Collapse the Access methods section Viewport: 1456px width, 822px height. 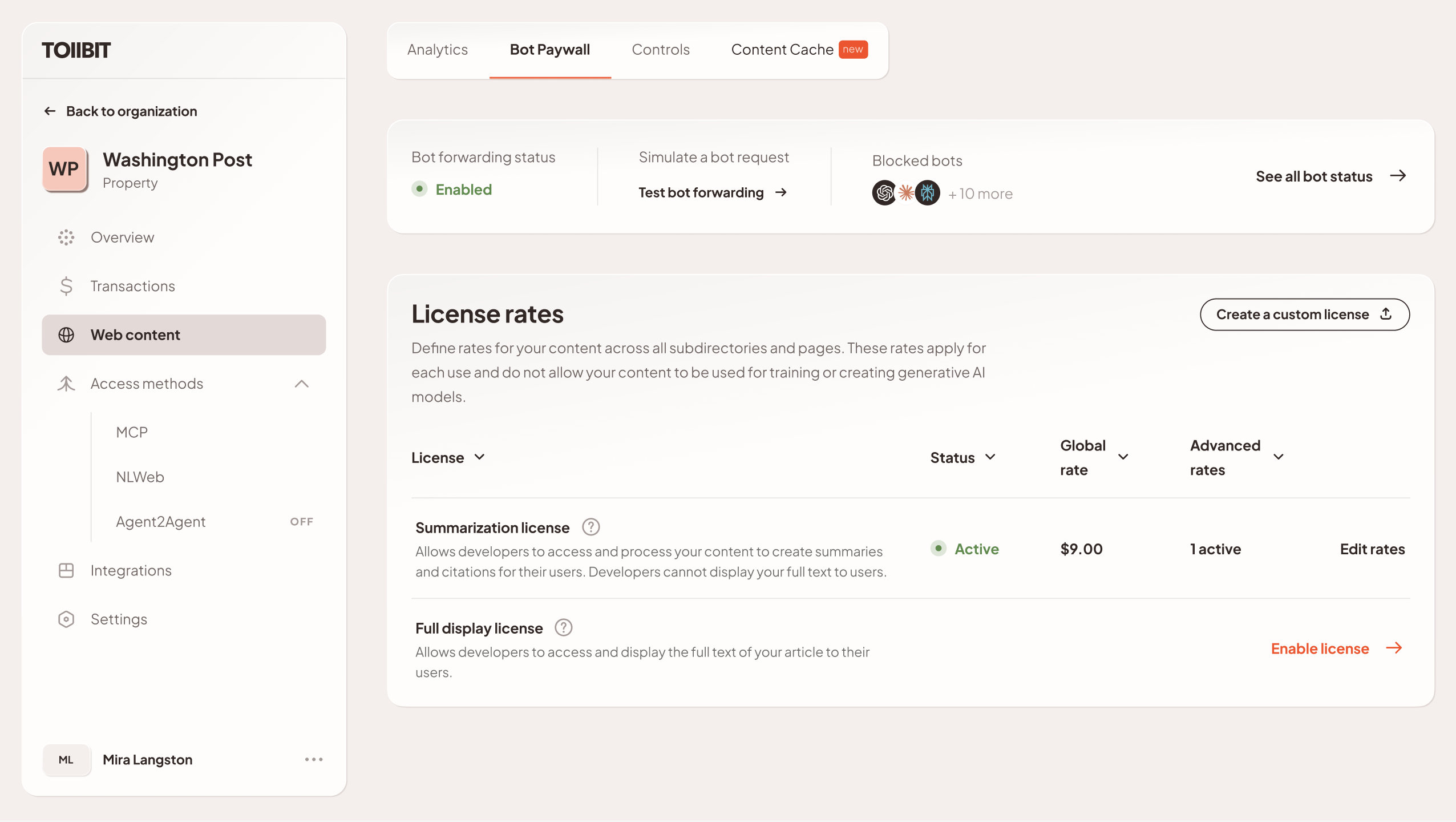301,384
